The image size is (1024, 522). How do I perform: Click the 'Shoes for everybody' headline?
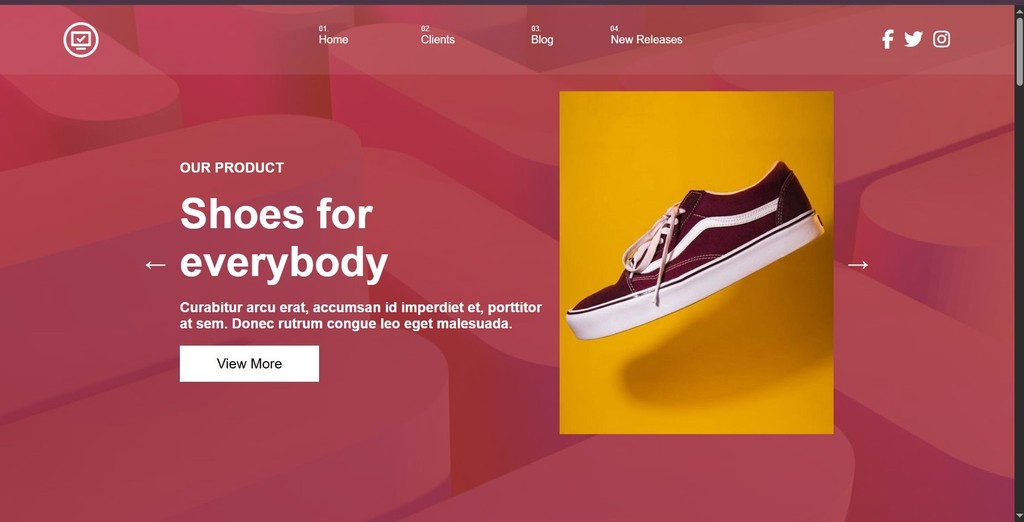(283, 238)
